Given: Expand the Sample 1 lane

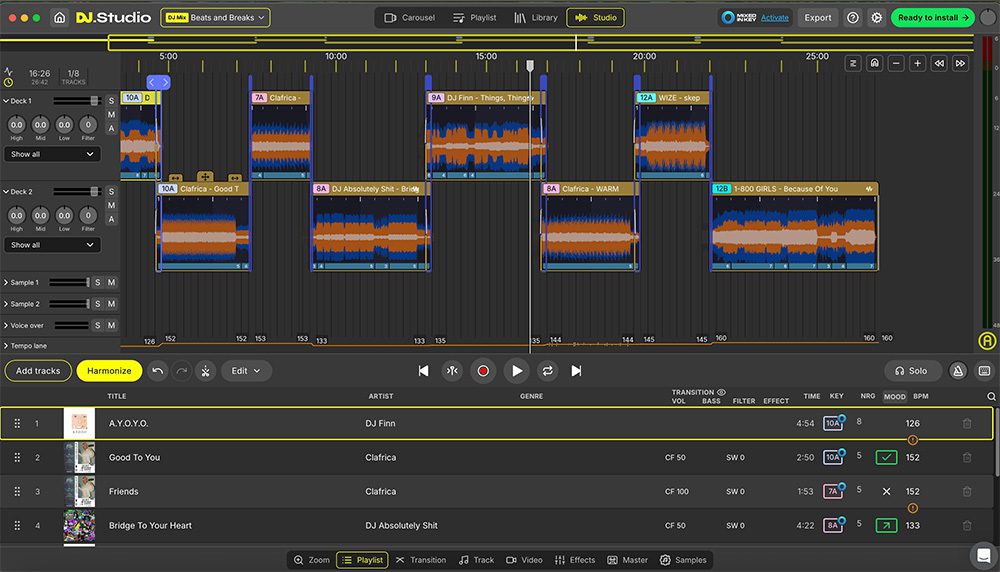Looking at the screenshot, I should point(6,282).
